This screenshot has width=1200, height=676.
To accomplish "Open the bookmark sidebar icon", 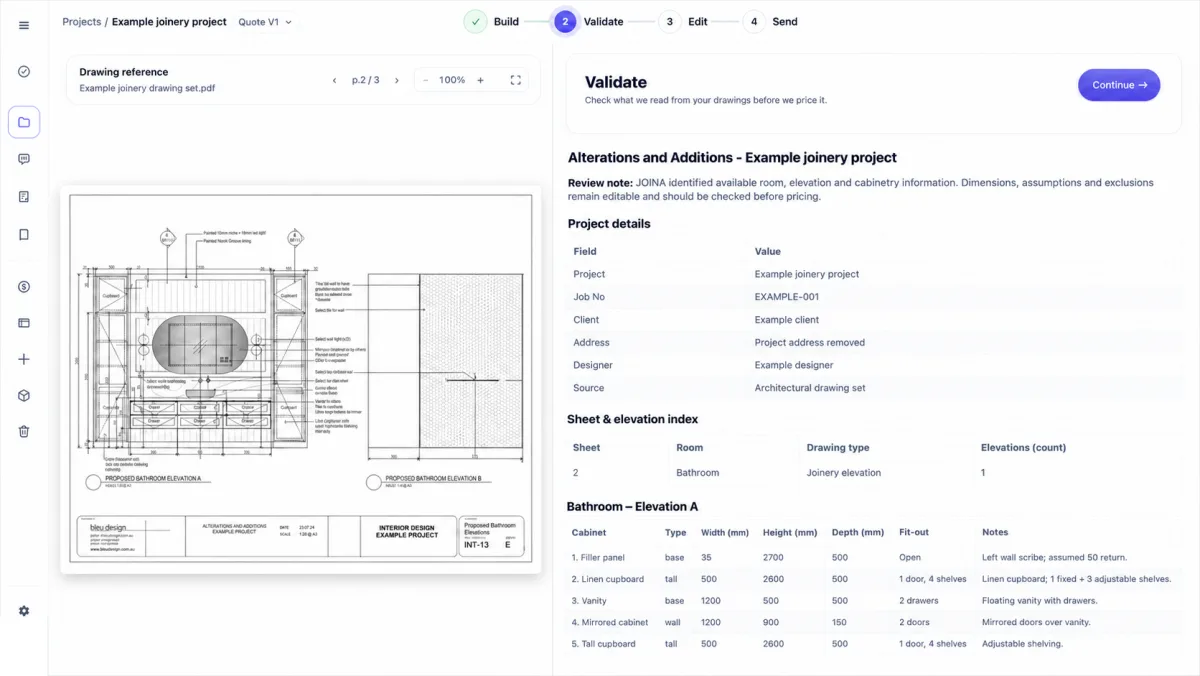I will 24,235.
